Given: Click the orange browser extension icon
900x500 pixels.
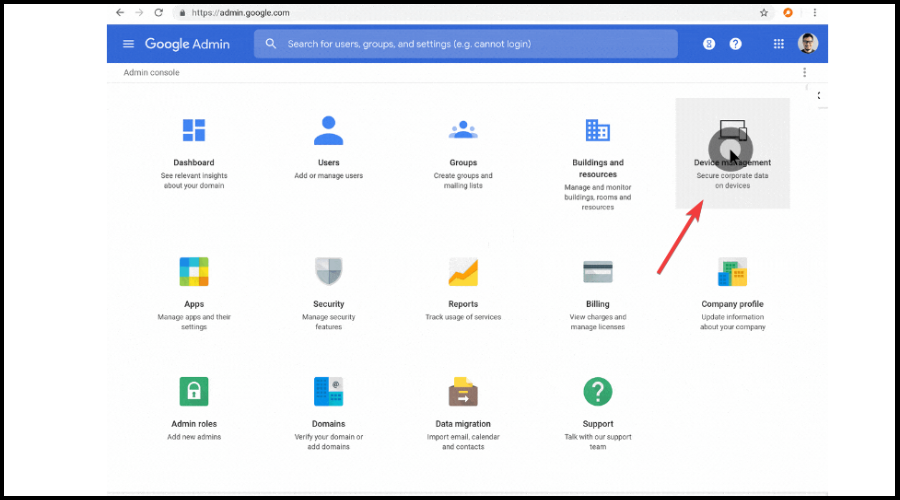Looking at the screenshot, I should pos(788,13).
